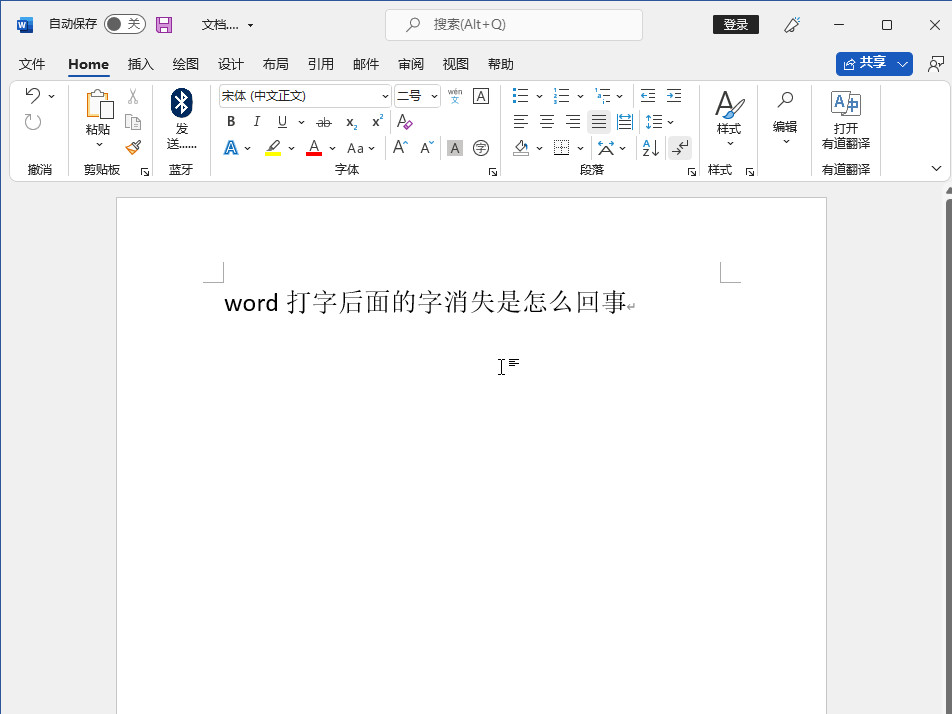This screenshot has height=714, width=952.
Task: Click the search box
Action: pos(514,24)
